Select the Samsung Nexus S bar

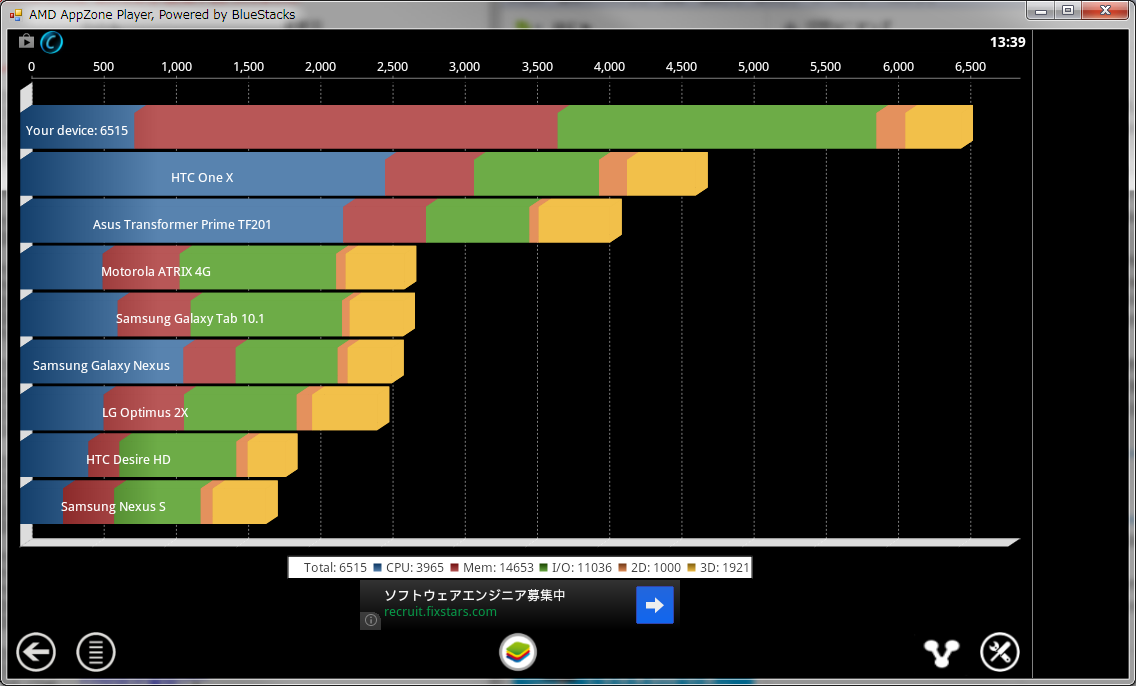[x=149, y=503]
